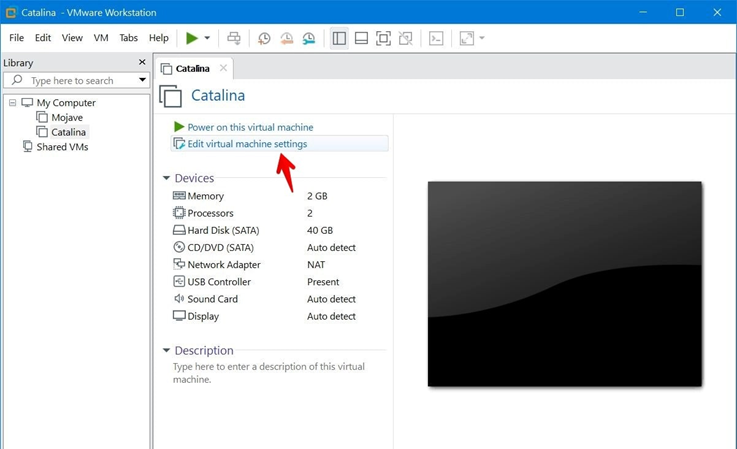Select the Catalina virtual machine in library
This screenshot has height=449, width=737.
coord(69,132)
